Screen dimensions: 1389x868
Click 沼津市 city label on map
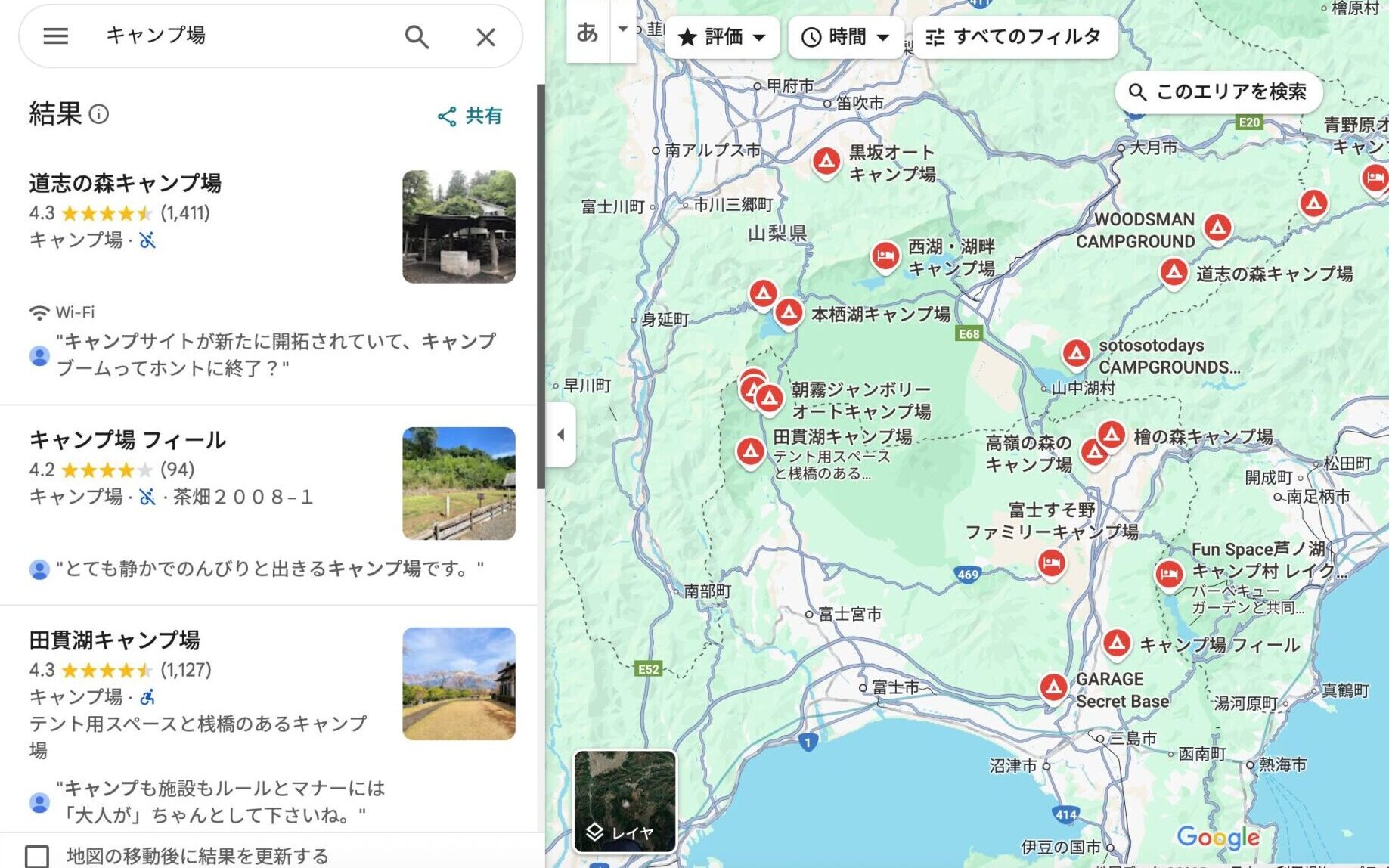point(1014,765)
